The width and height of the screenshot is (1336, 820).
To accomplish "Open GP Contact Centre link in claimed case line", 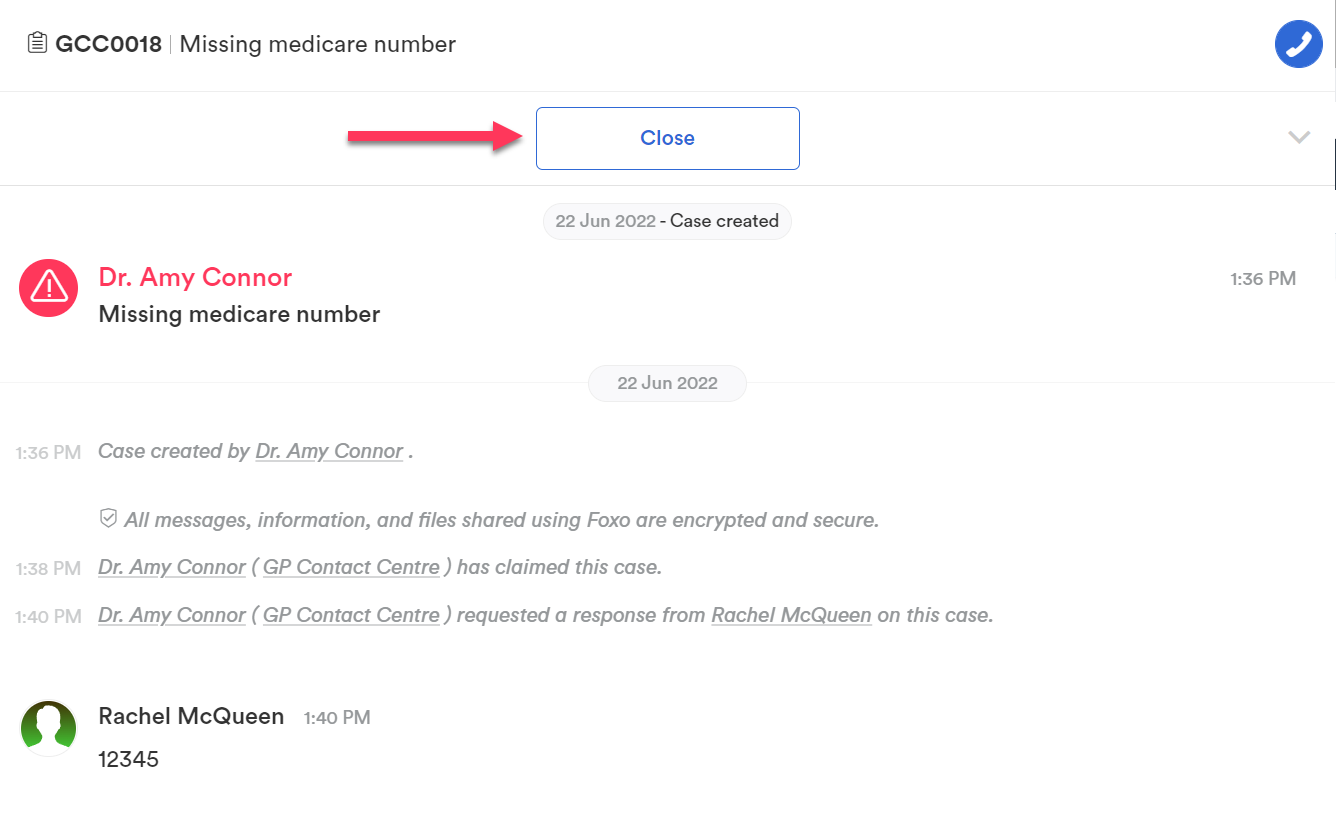I will pyautogui.click(x=351, y=567).
